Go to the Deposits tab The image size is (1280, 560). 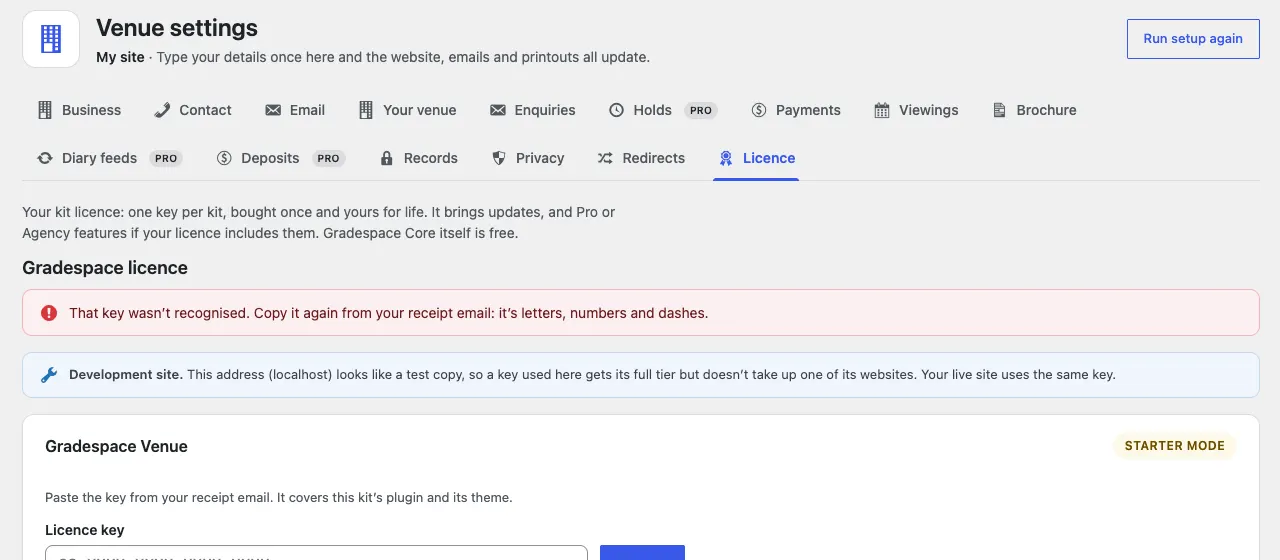click(x=281, y=158)
